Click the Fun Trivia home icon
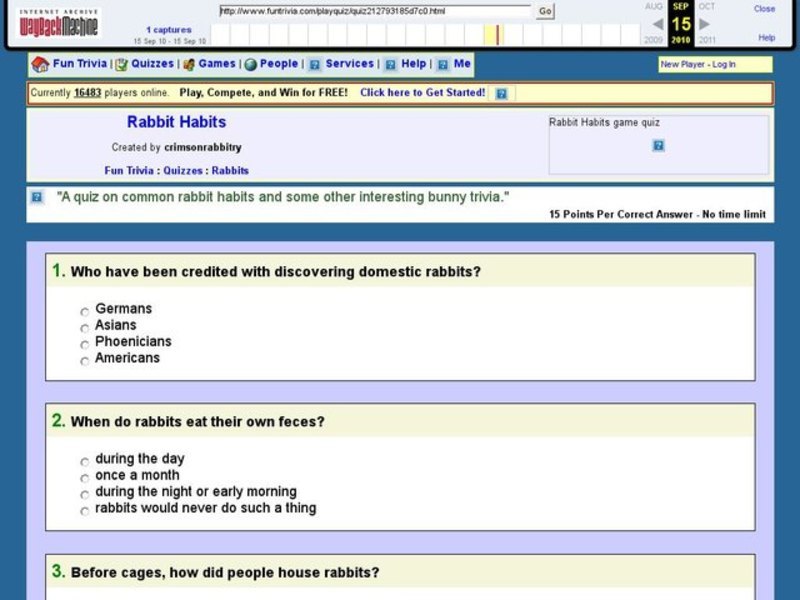 tap(36, 64)
